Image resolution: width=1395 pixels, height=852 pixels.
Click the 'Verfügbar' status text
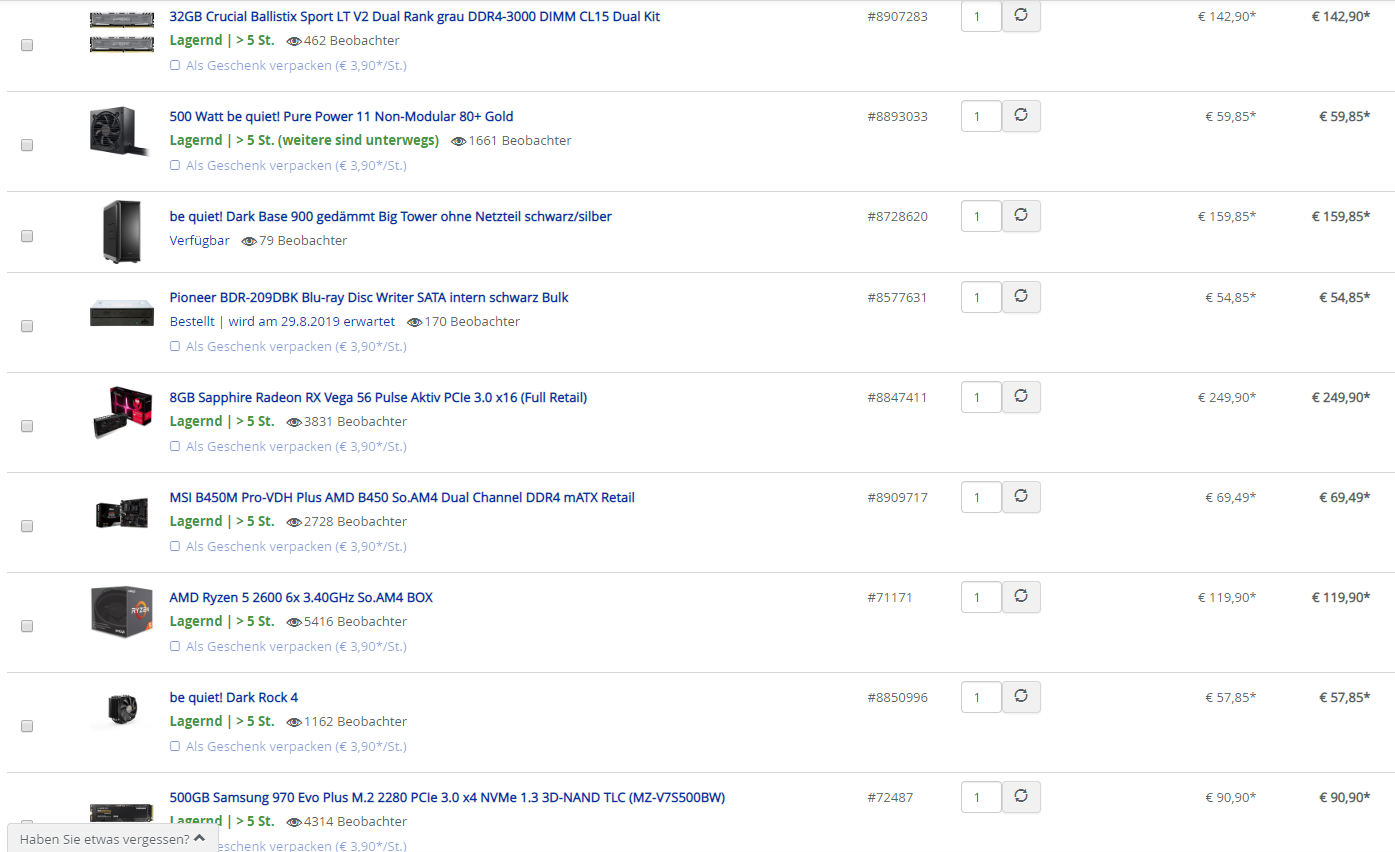click(x=200, y=241)
